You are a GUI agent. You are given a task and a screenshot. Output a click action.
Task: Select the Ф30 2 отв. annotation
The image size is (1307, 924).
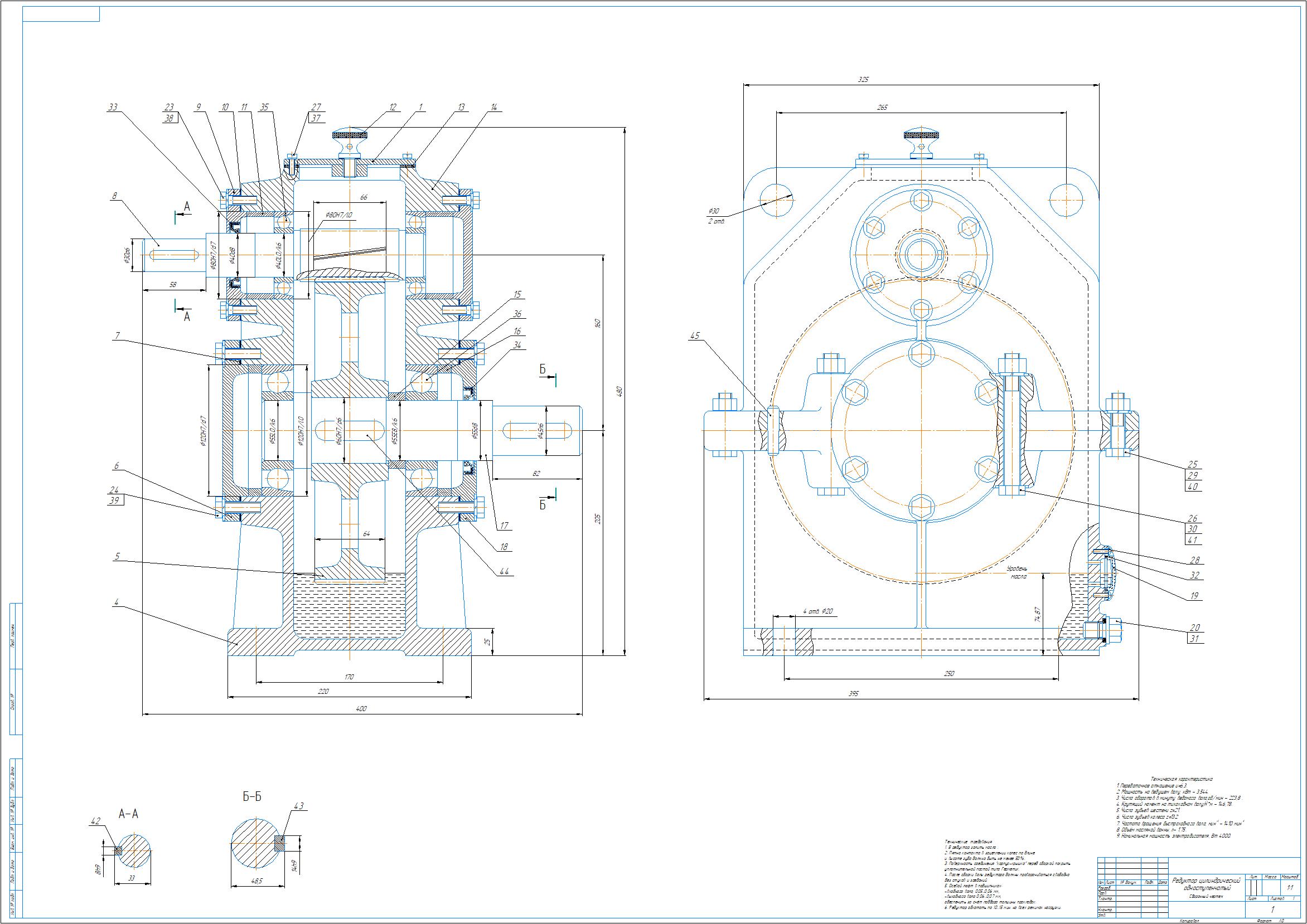[x=714, y=216]
